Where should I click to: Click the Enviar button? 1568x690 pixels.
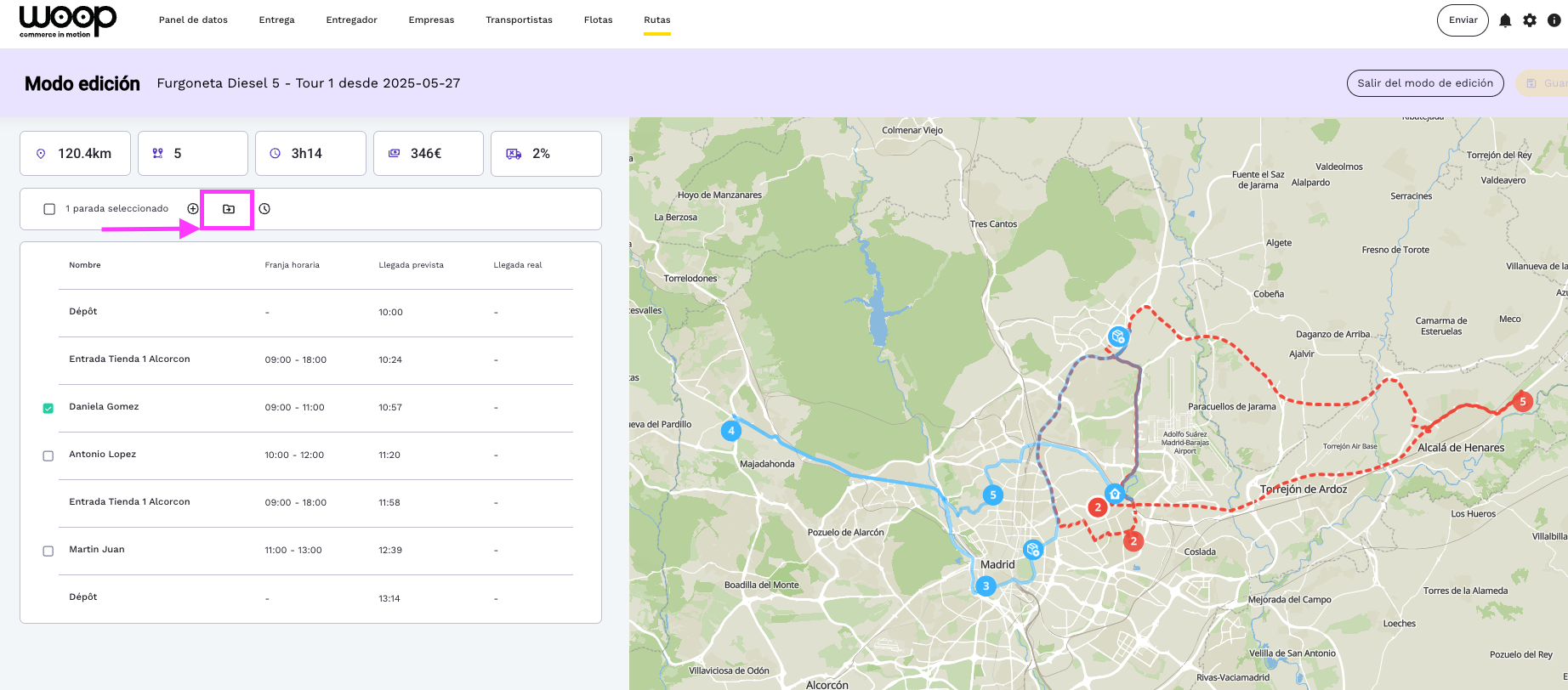1463,20
